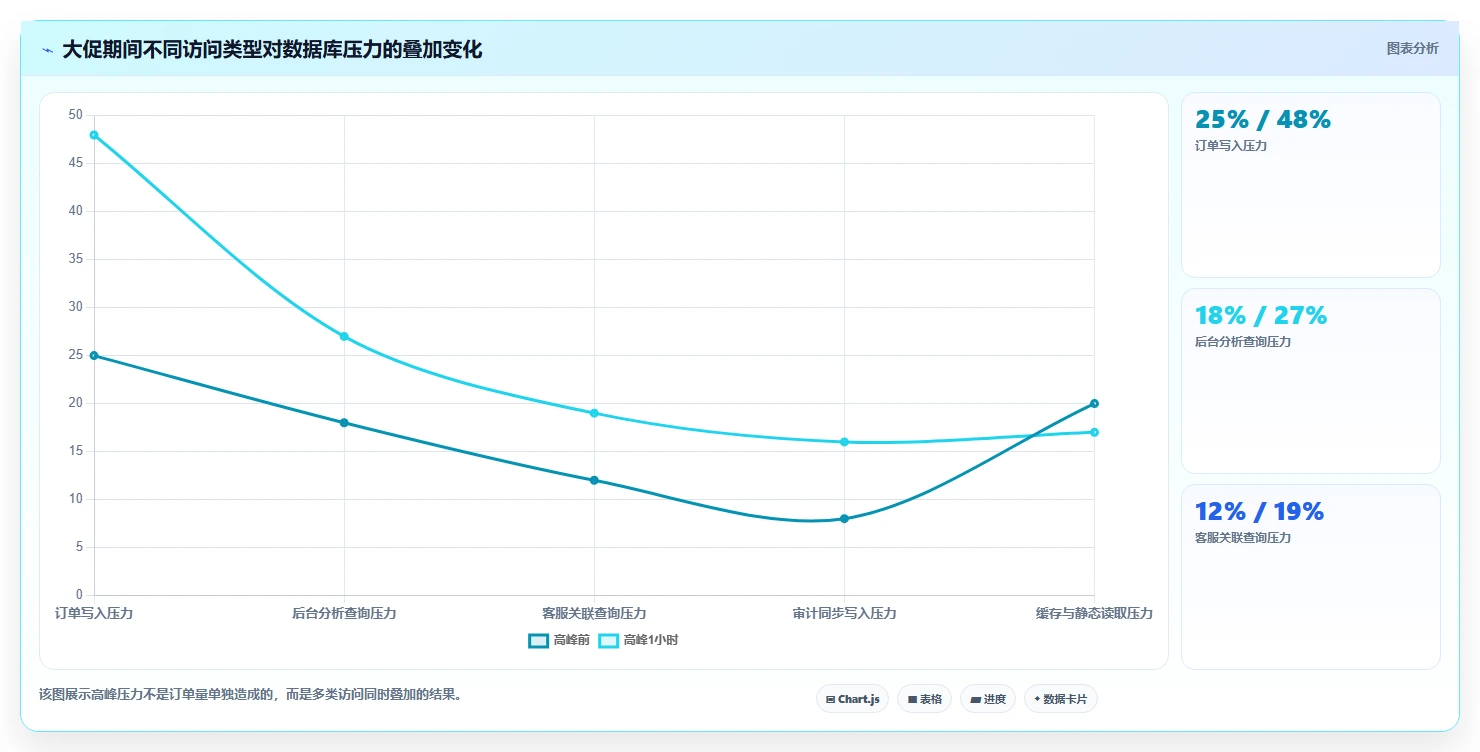
Task: Click the 高峰前 data point at 25
Action: click(x=94, y=355)
